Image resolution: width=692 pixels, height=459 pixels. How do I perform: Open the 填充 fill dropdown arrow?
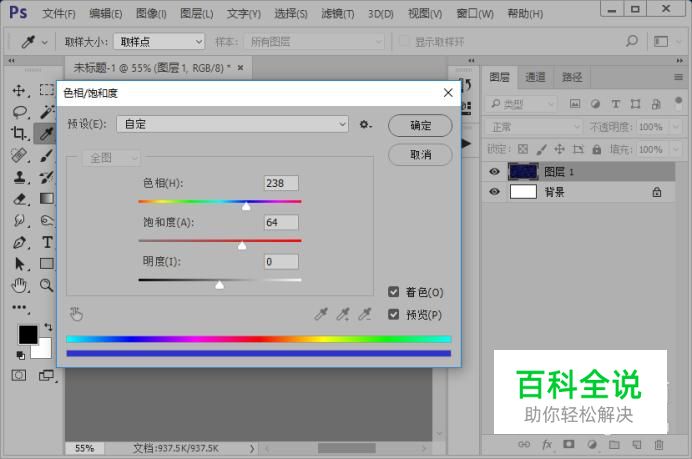(676, 150)
